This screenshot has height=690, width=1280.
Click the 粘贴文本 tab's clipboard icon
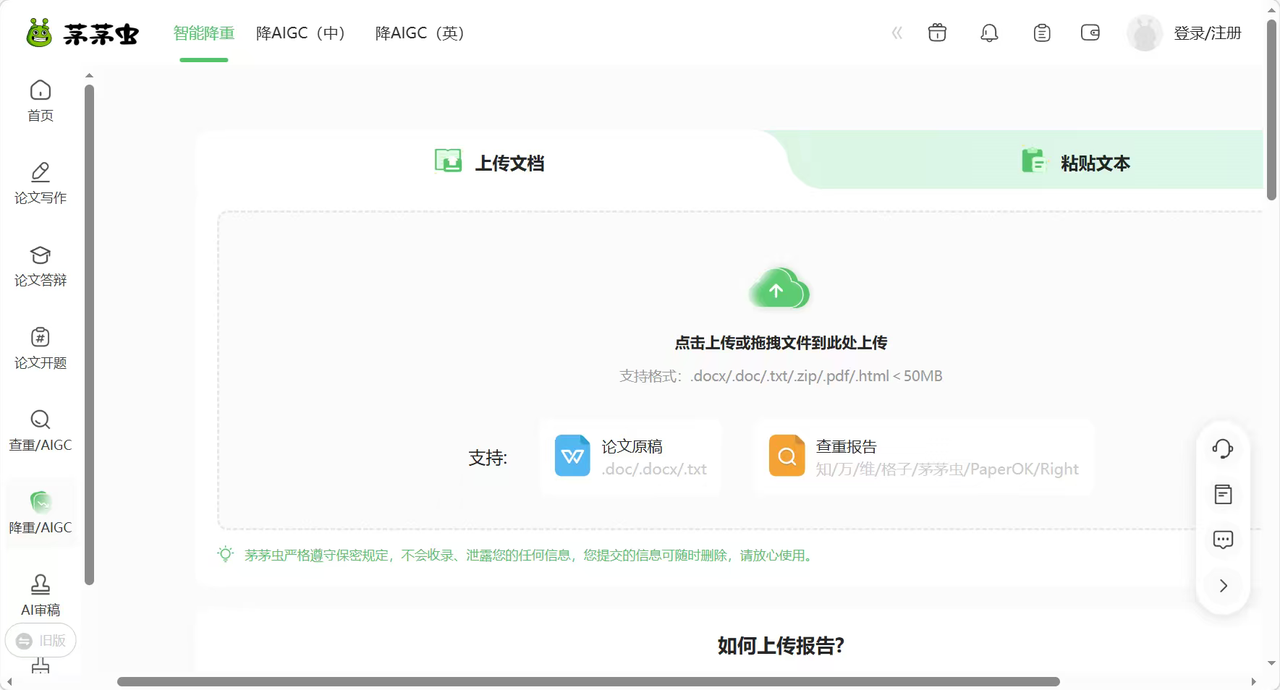[x=1034, y=161]
